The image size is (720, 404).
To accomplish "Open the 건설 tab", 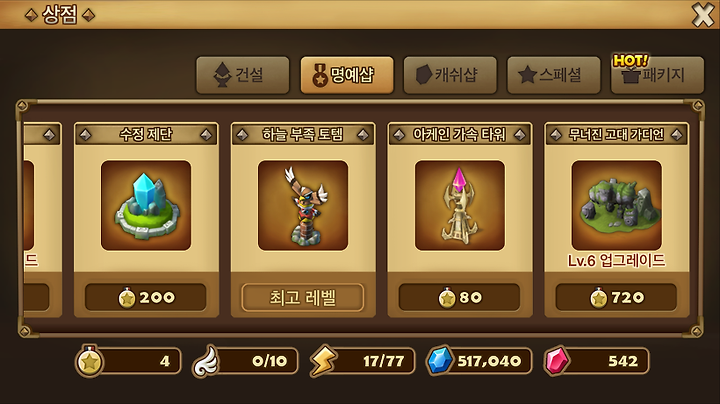I will point(242,75).
